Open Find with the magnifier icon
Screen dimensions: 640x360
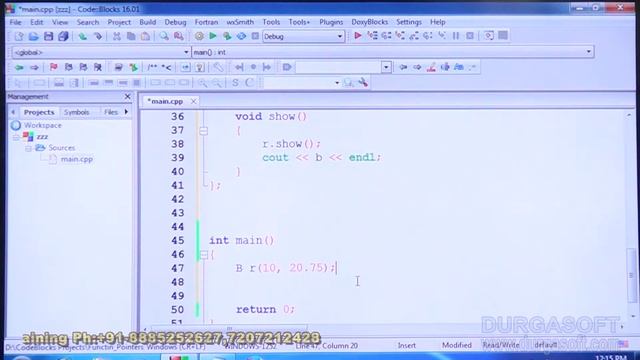tap(164, 36)
